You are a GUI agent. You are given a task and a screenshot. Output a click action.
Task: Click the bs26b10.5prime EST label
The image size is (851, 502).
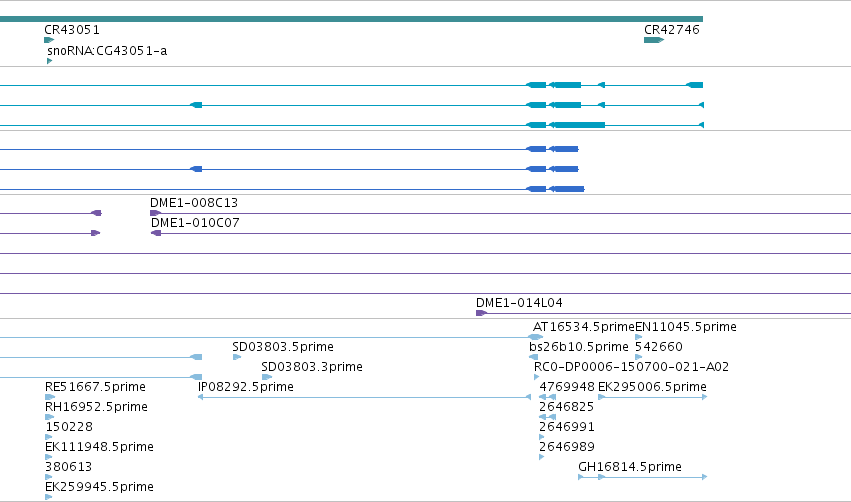[579, 347]
